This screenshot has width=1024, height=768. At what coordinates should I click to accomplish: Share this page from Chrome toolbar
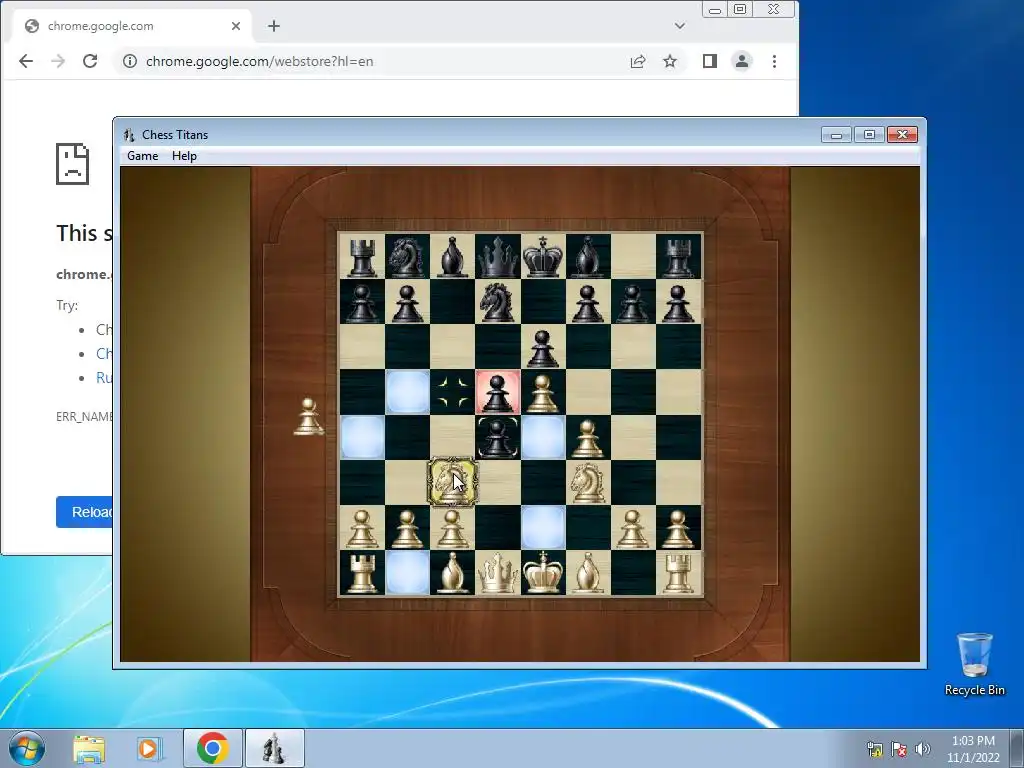638,61
